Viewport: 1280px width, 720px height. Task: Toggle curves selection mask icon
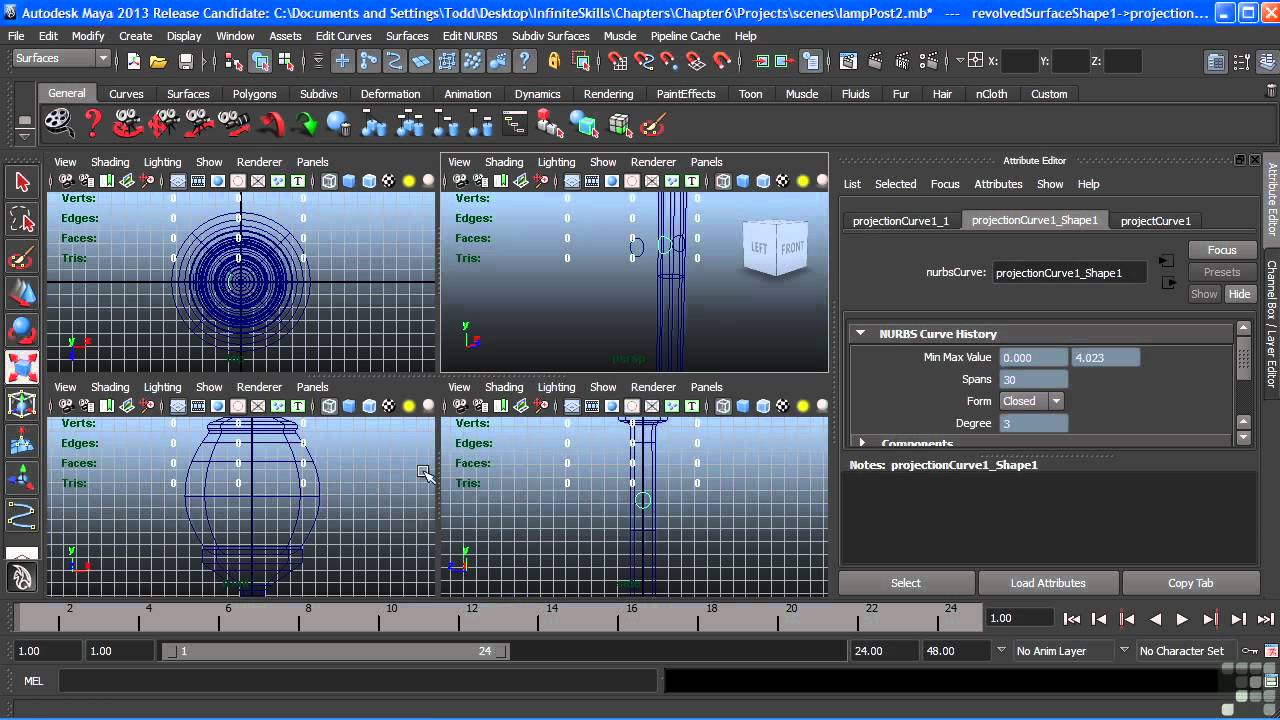[x=395, y=61]
